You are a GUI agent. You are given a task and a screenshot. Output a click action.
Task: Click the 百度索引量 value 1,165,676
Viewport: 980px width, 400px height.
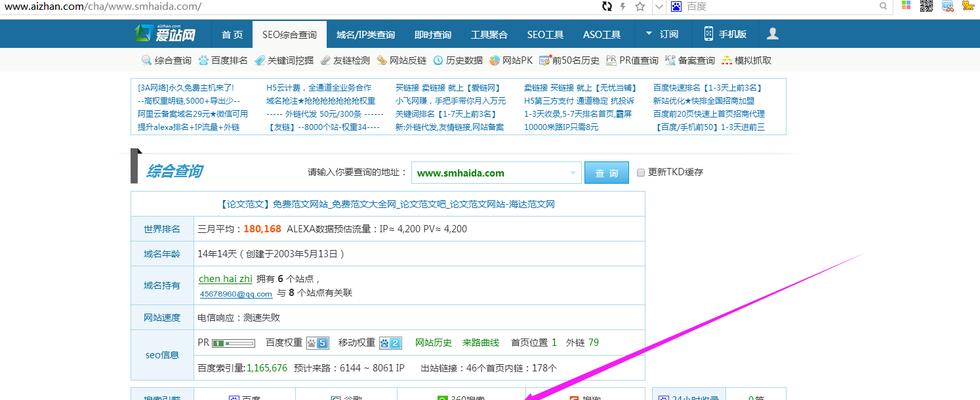pyautogui.click(x=267, y=368)
